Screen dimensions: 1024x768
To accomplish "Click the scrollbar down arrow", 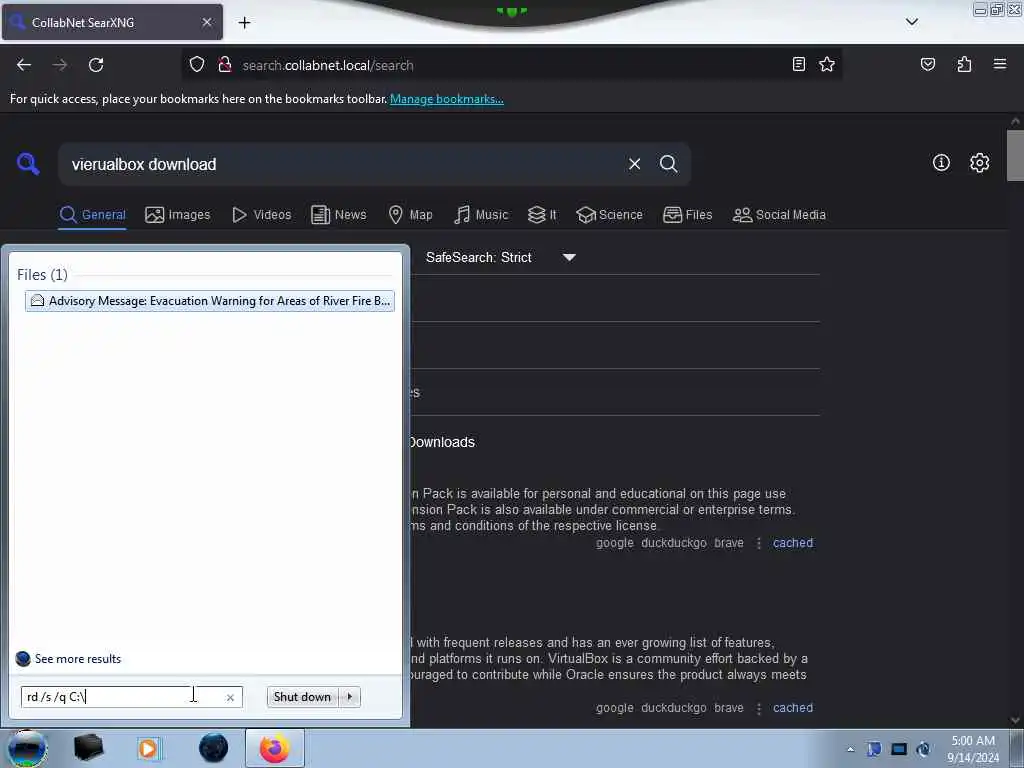I will (1015, 720).
